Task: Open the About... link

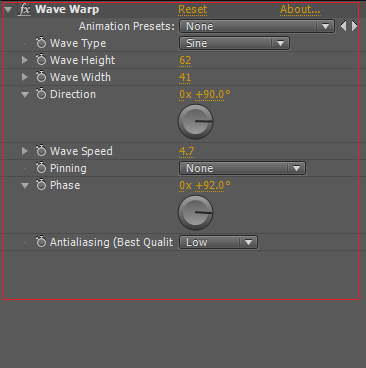Action: pos(300,9)
